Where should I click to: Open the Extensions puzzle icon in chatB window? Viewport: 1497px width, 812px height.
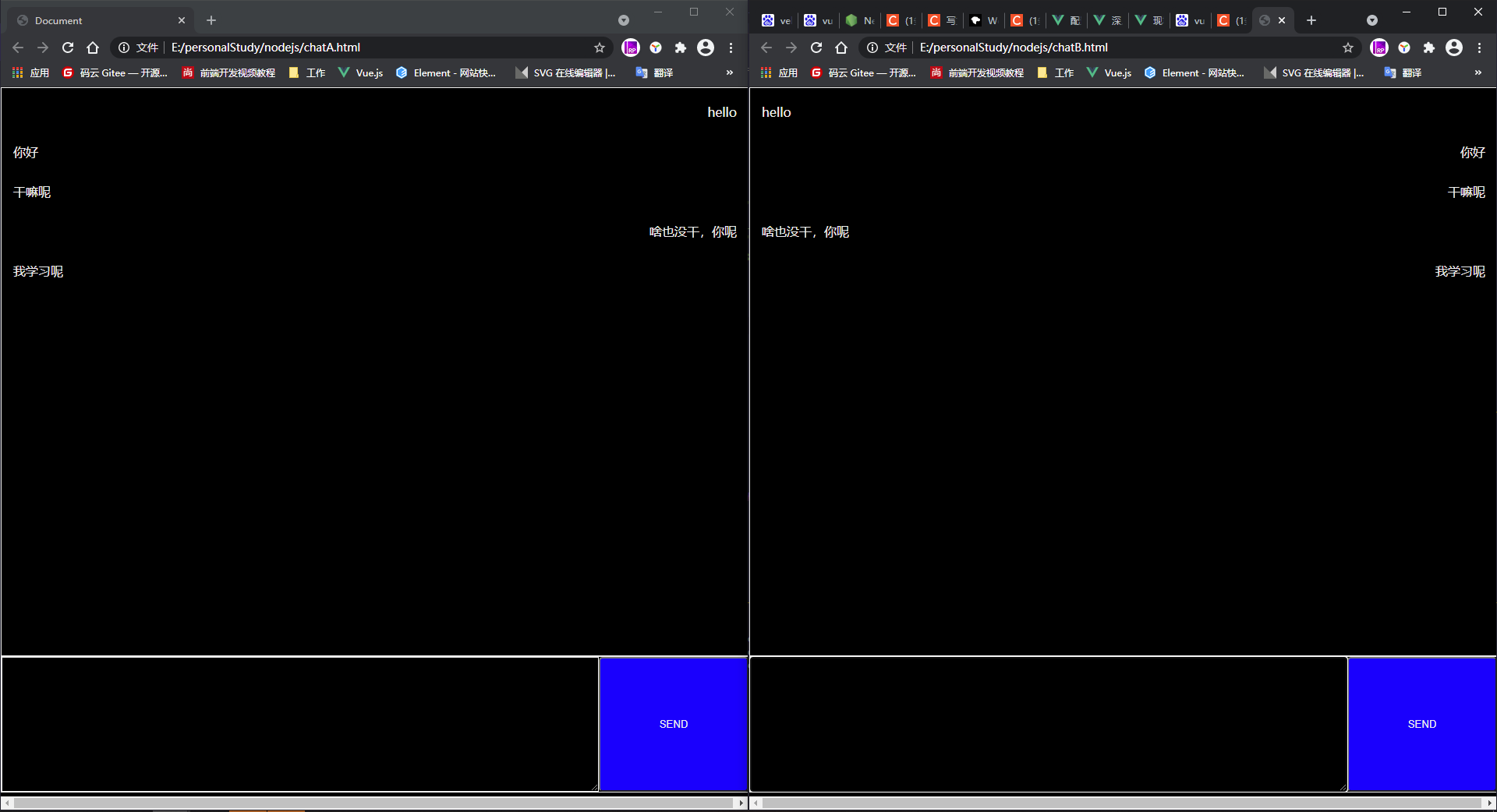(x=1429, y=48)
